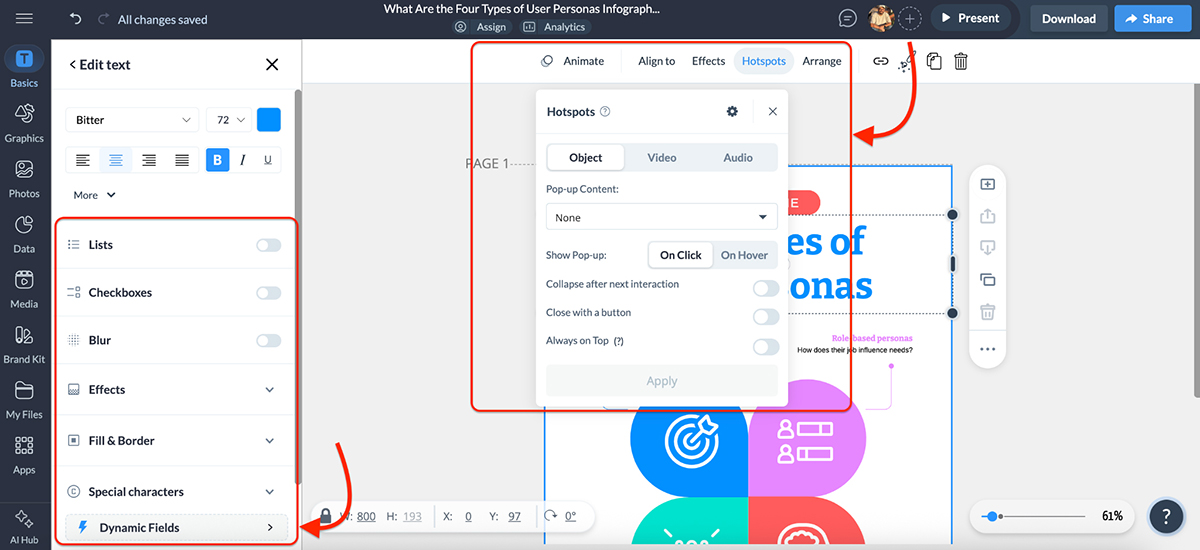1200x550 pixels.
Task: Close the Hotspots popup
Action: tap(772, 111)
